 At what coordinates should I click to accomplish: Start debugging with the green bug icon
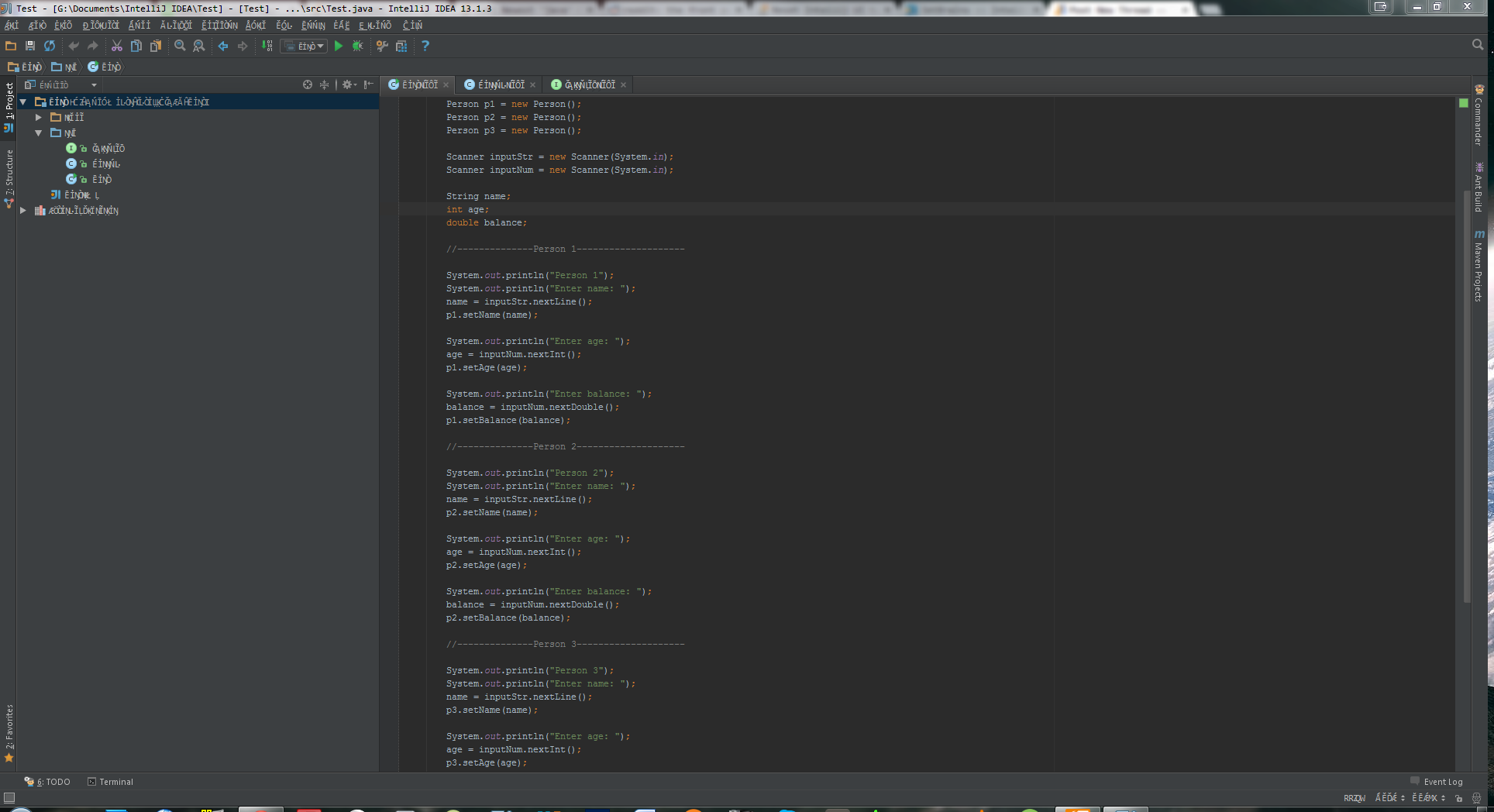pos(358,46)
